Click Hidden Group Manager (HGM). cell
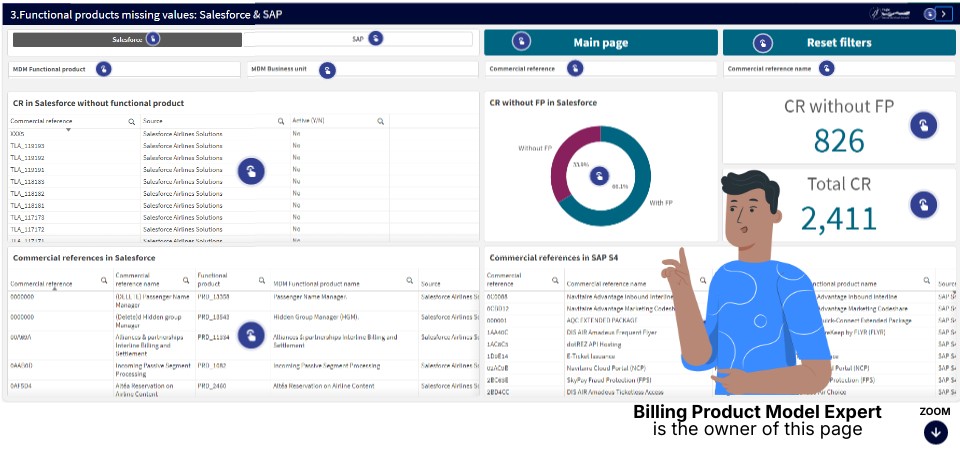Screen dimensions: 960x450 pyautogui.click(x=316, y=317)
